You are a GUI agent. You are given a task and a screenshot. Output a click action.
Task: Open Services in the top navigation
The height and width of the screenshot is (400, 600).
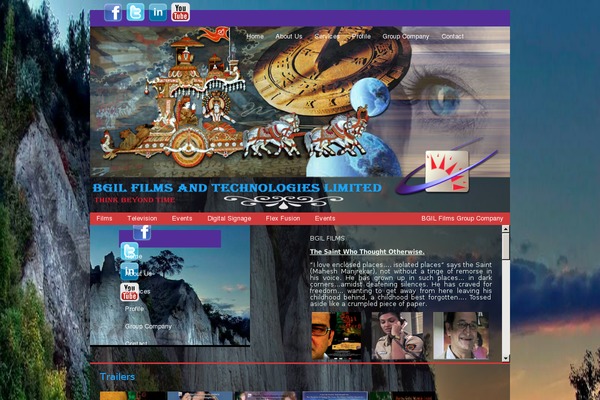click(x=327, y=36)
